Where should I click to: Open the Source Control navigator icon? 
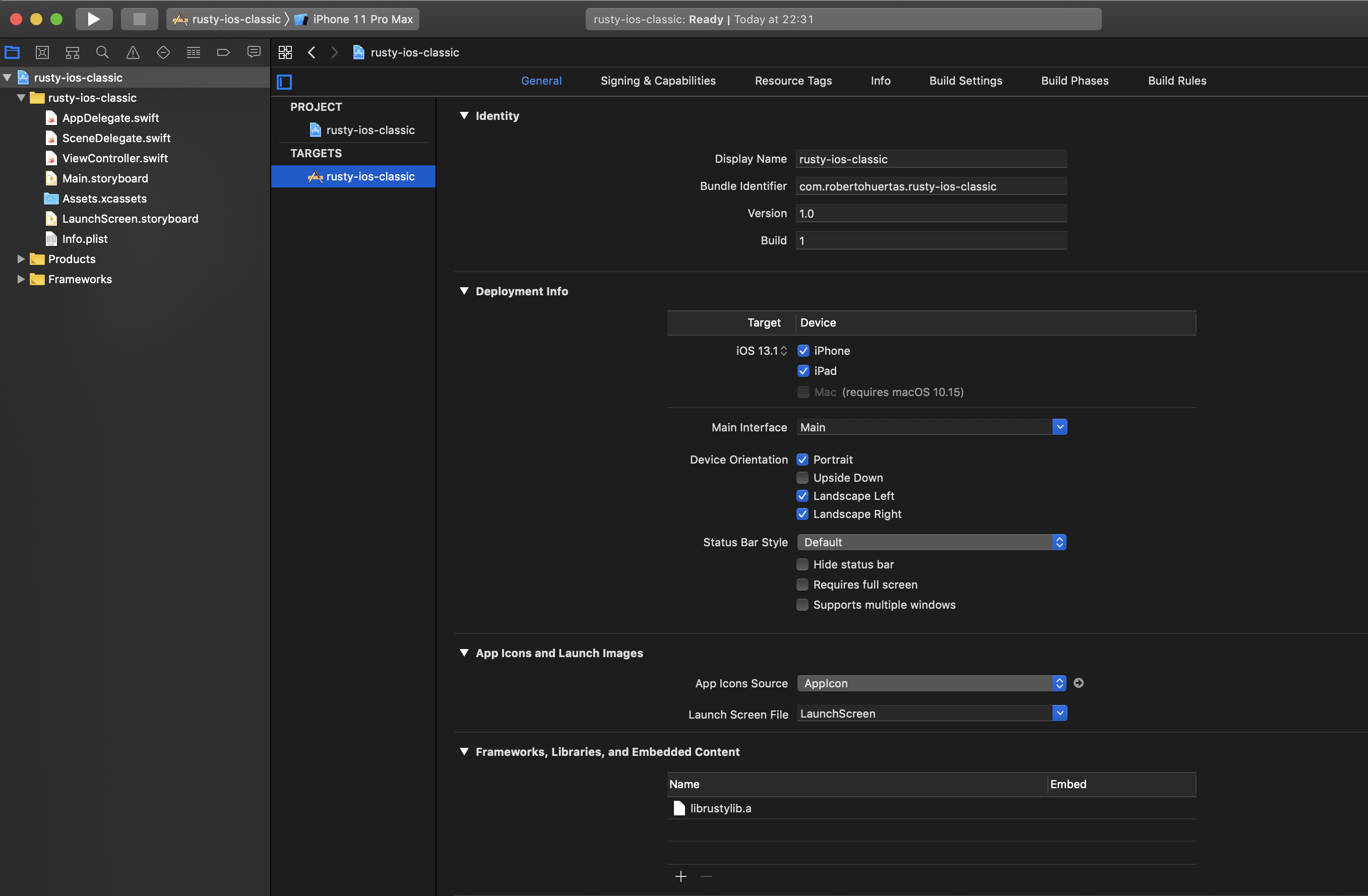[42, 52]
